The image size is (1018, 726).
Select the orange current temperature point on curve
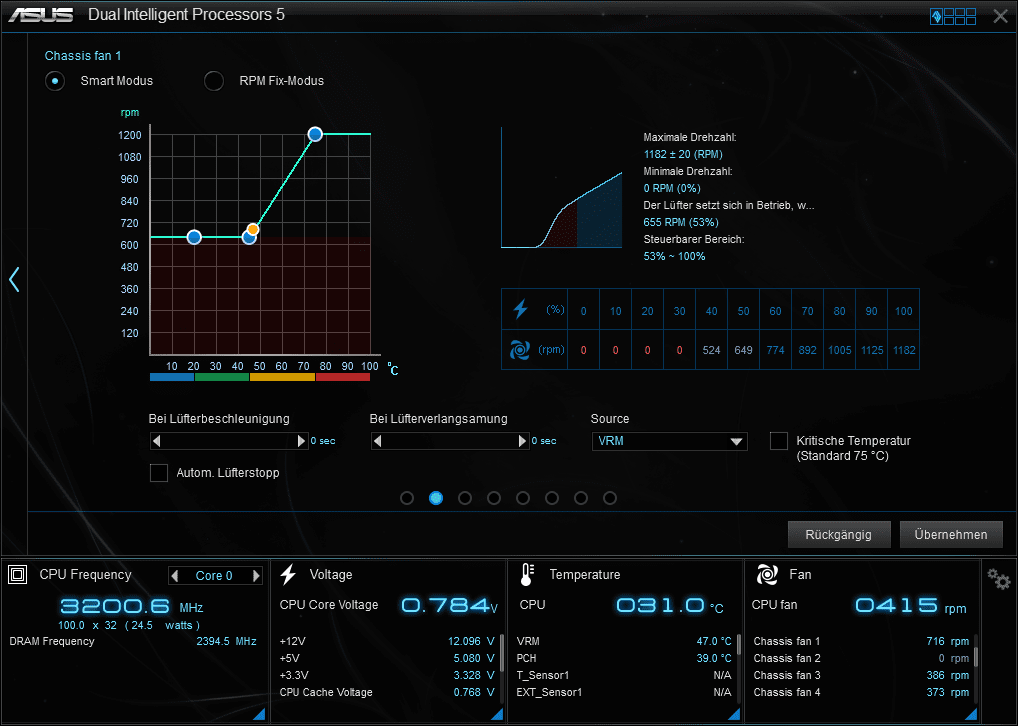click(253, 229)
